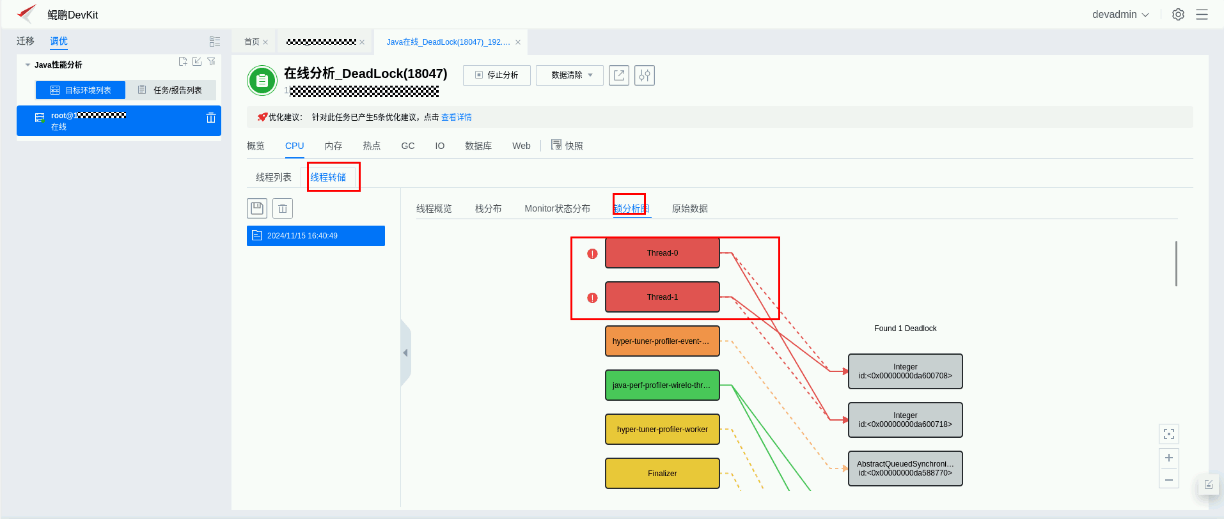1224x519 pixels.
Task: Select the 2024/11/15 16:40:49 dump entry
Action: 316,236
